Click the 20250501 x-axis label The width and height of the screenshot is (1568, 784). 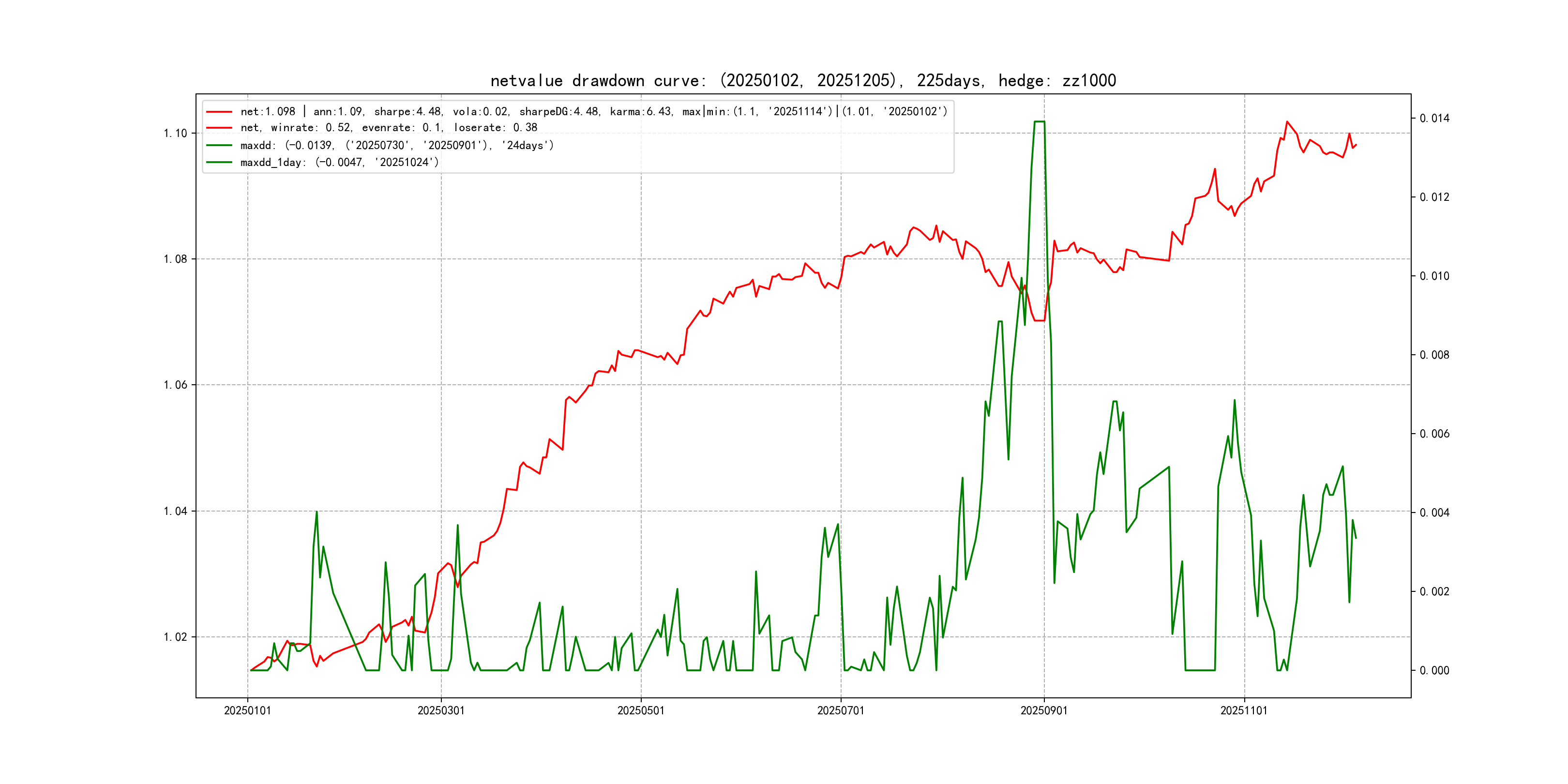tap(640, 711)
